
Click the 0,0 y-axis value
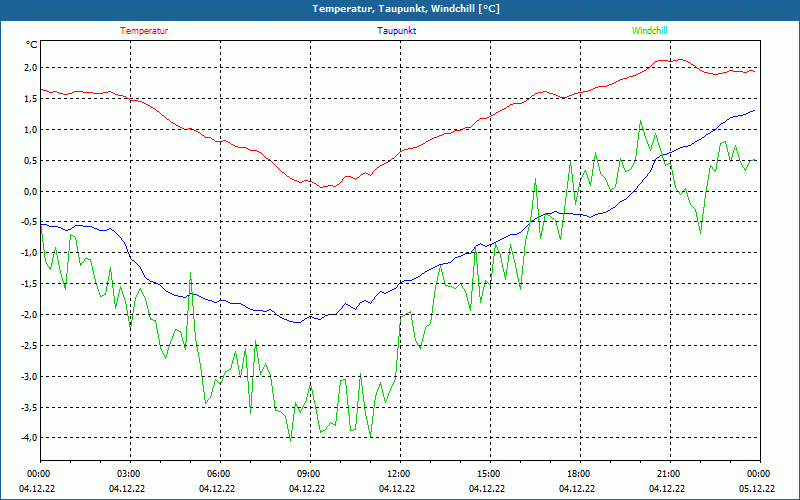pos(31,191)
